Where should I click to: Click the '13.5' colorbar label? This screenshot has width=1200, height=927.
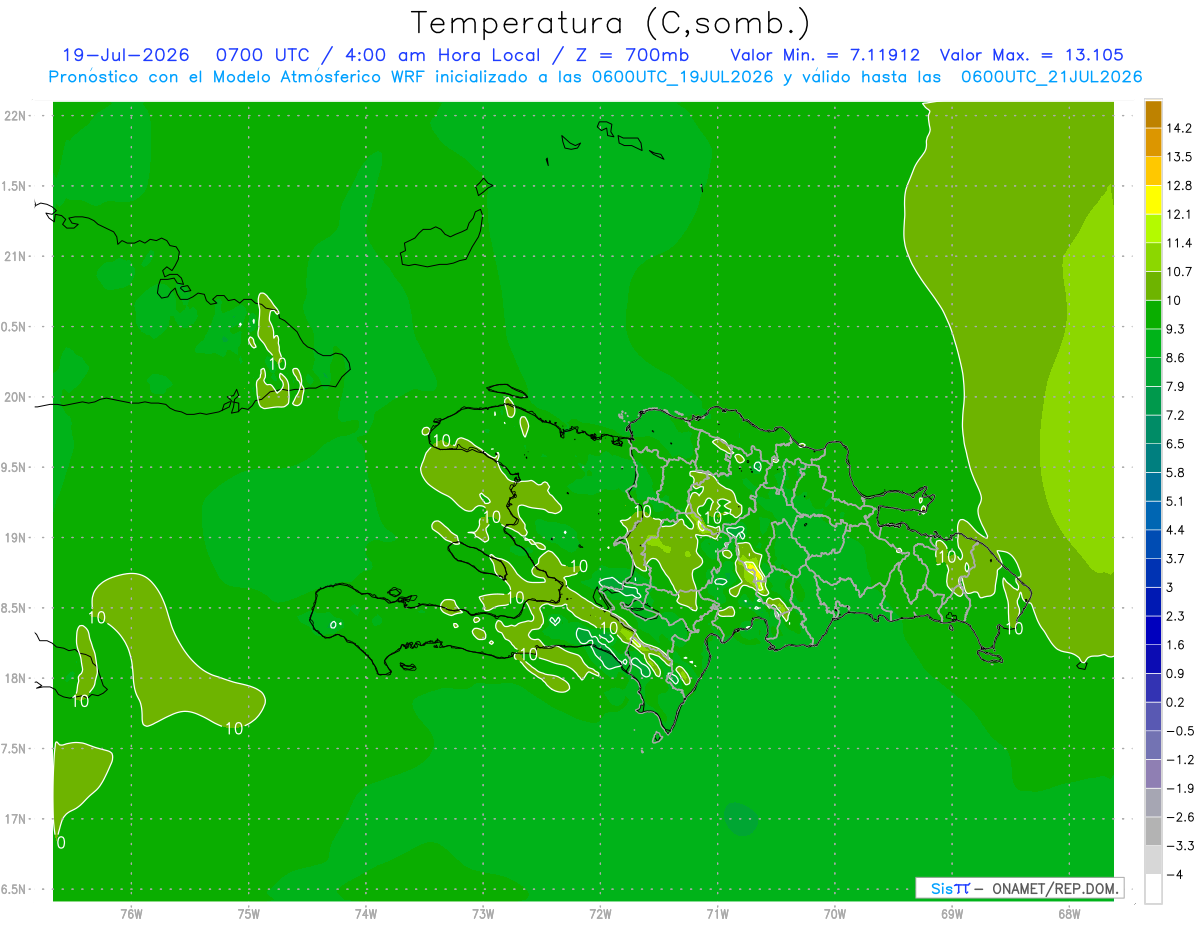click(1180, 157)
